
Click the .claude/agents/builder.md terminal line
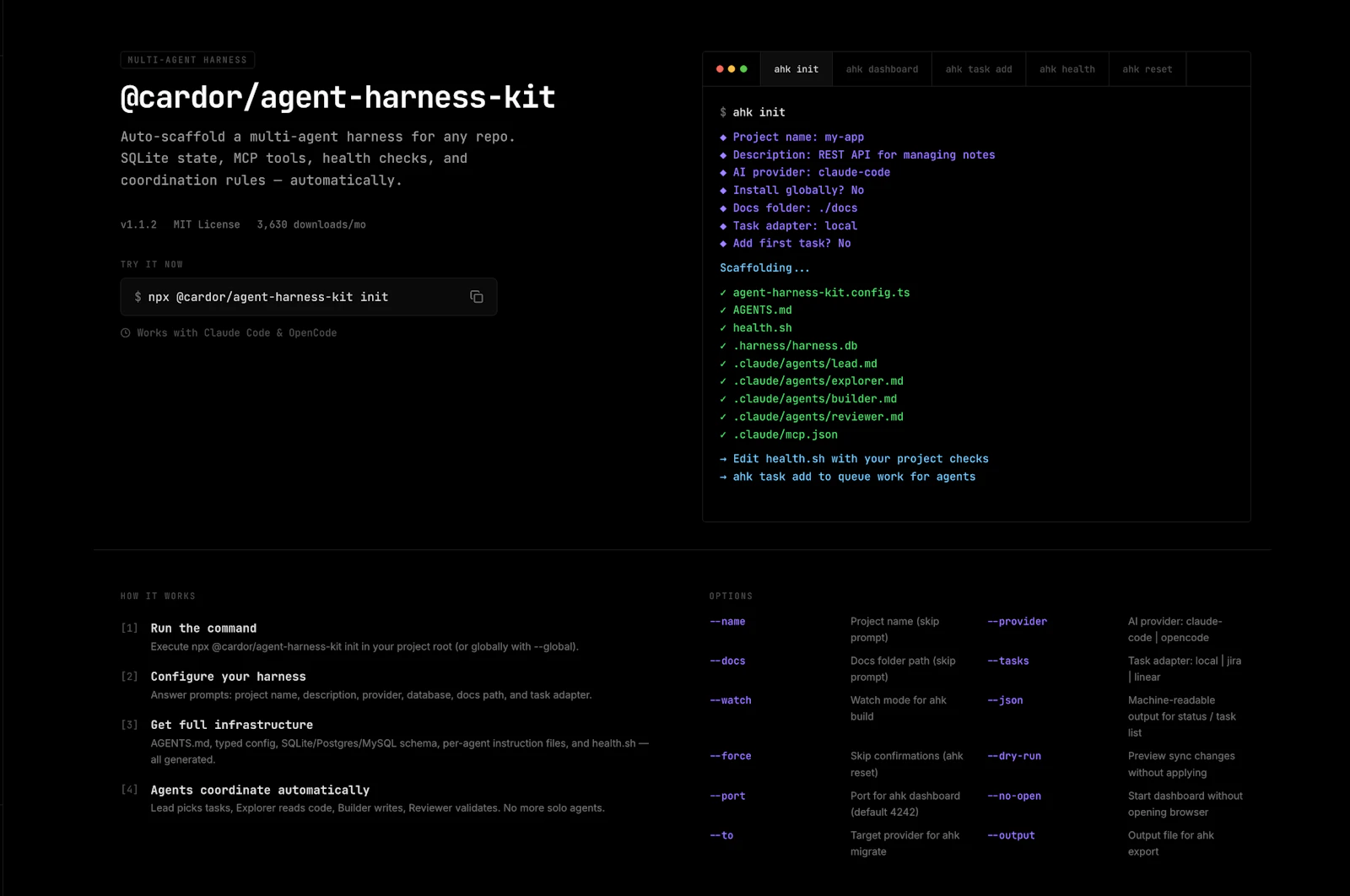click(808, 399)
